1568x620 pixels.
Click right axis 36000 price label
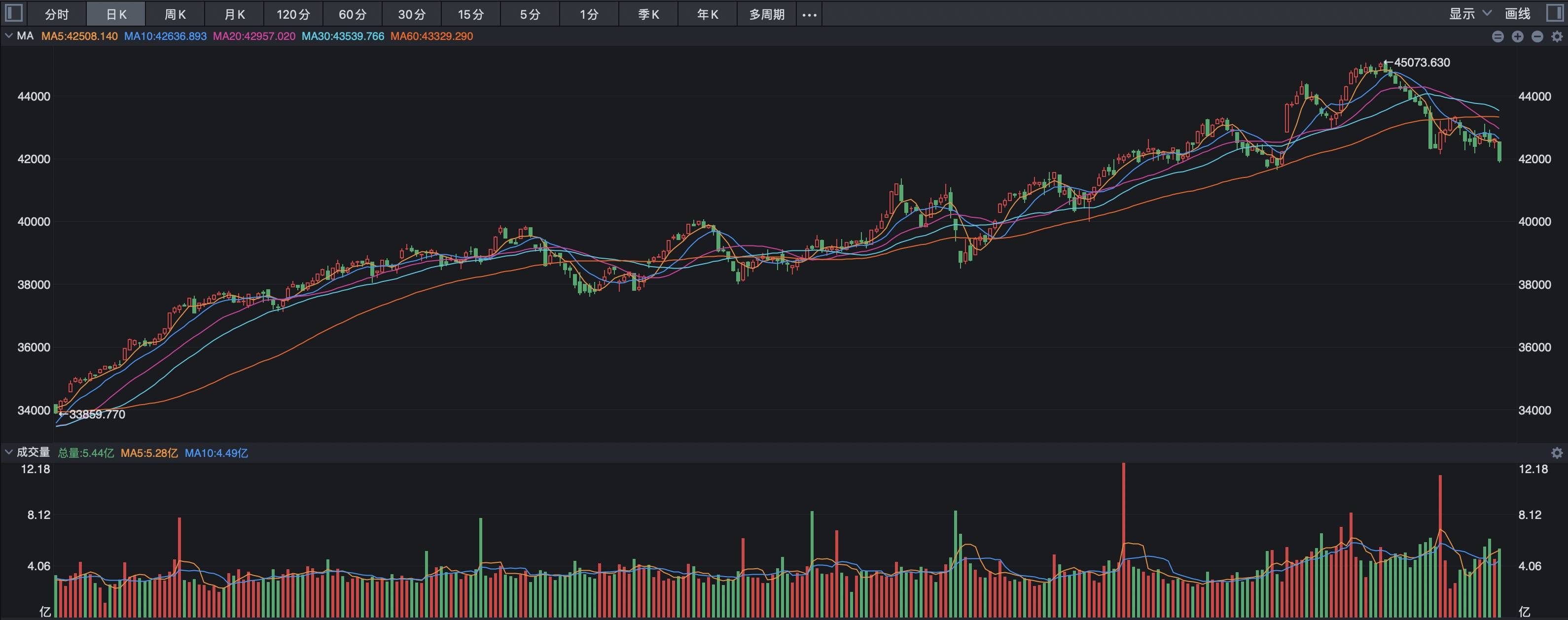[1534, 347]
